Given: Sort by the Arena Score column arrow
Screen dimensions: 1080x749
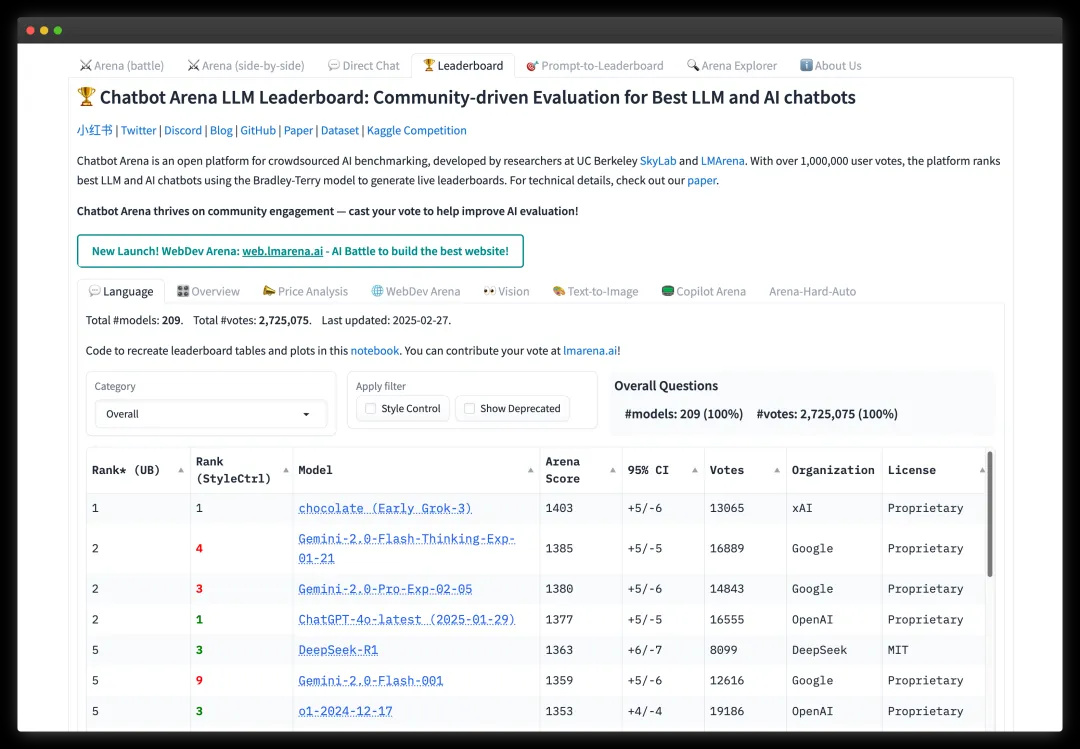Looking at the screenshot, I should (612, 470).
